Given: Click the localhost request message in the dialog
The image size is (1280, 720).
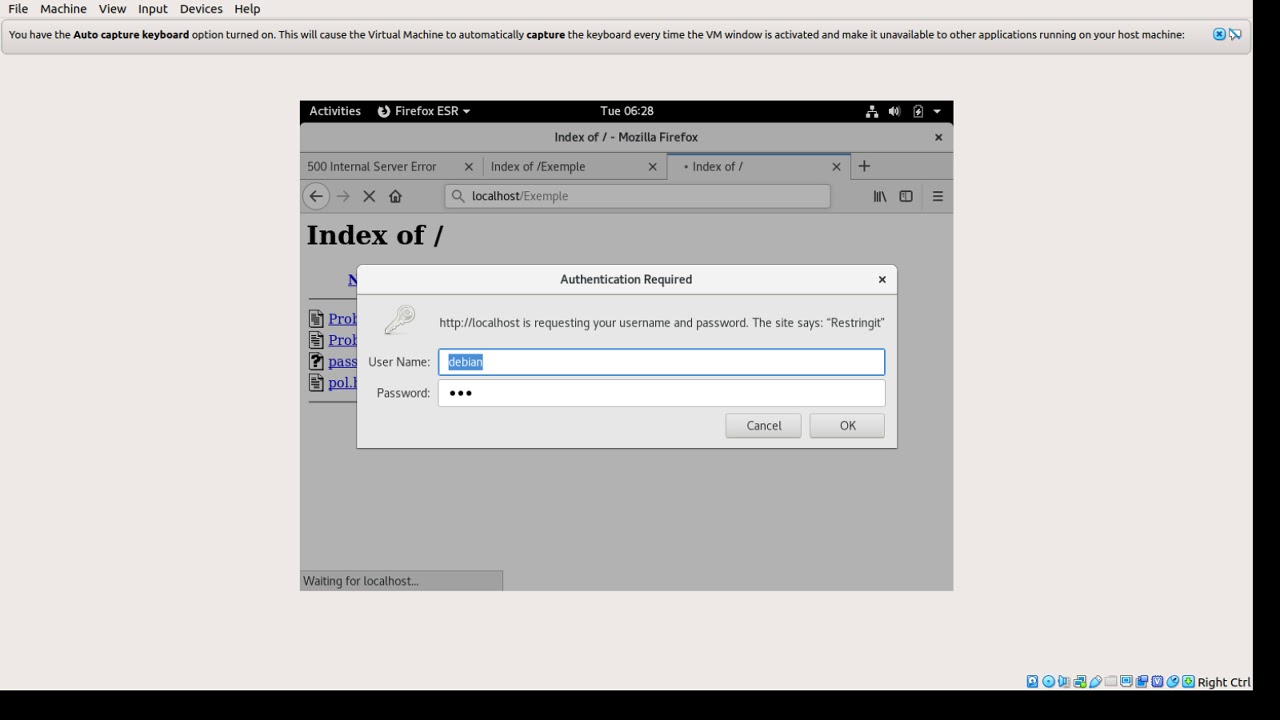Looking at the screenshot, I should tap(662, 323).
